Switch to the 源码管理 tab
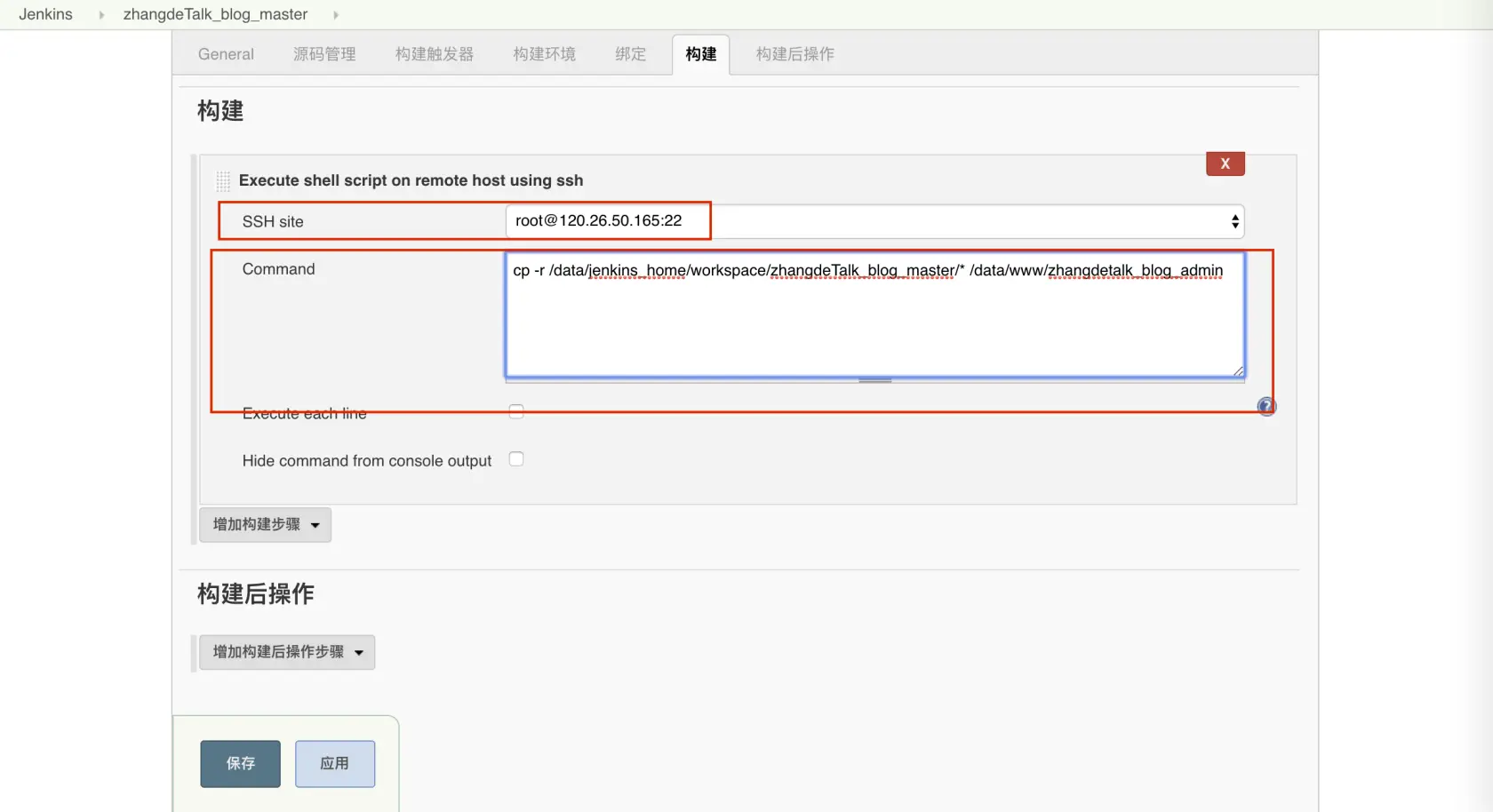Viewport: 1493px width, 812px height. [x=324, y=54]
